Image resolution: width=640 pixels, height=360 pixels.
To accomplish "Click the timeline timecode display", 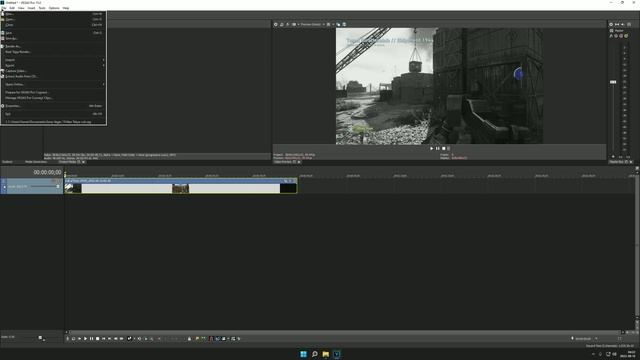I will (x=47, y=172).
